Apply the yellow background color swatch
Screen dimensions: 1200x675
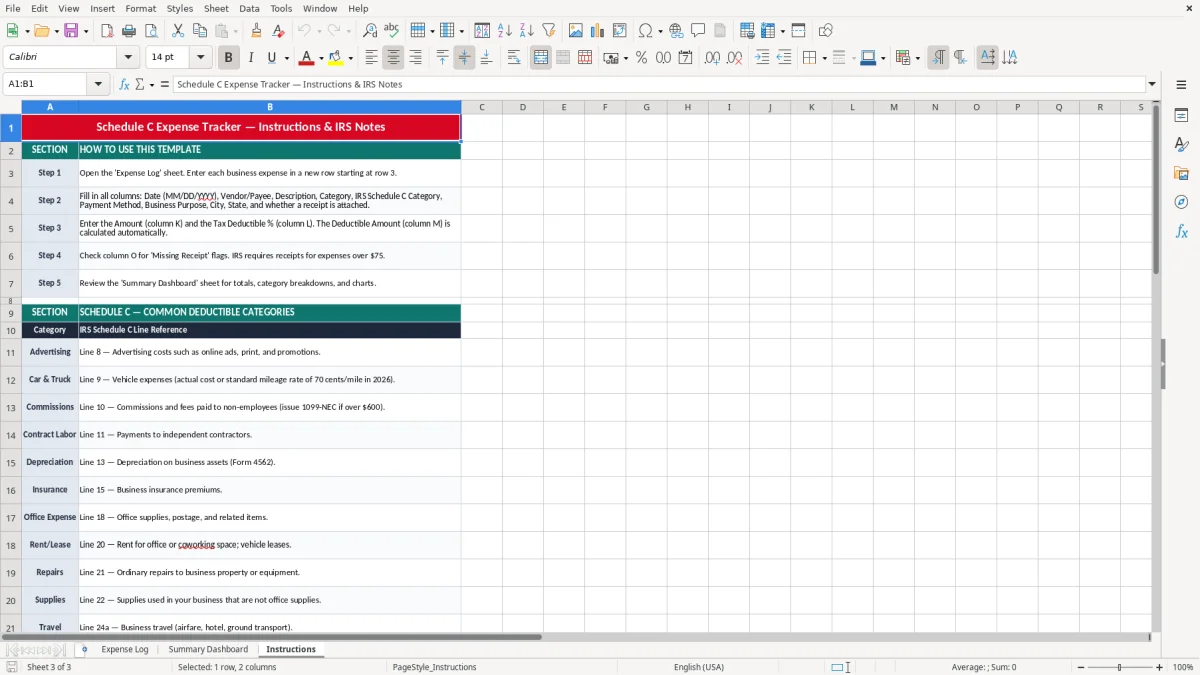[336, 58]
